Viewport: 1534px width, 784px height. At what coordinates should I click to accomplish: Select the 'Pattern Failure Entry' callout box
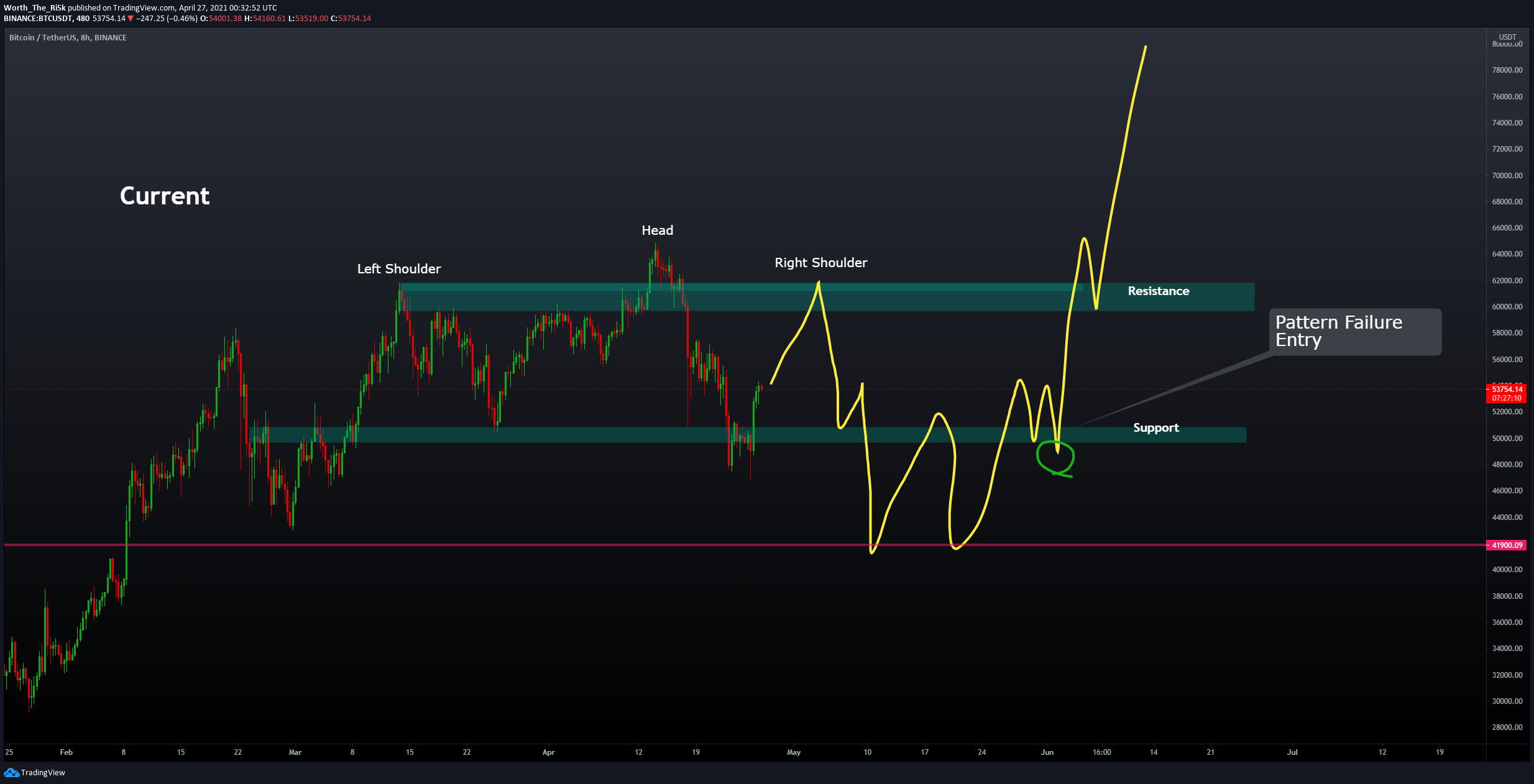click(1355, 332)
